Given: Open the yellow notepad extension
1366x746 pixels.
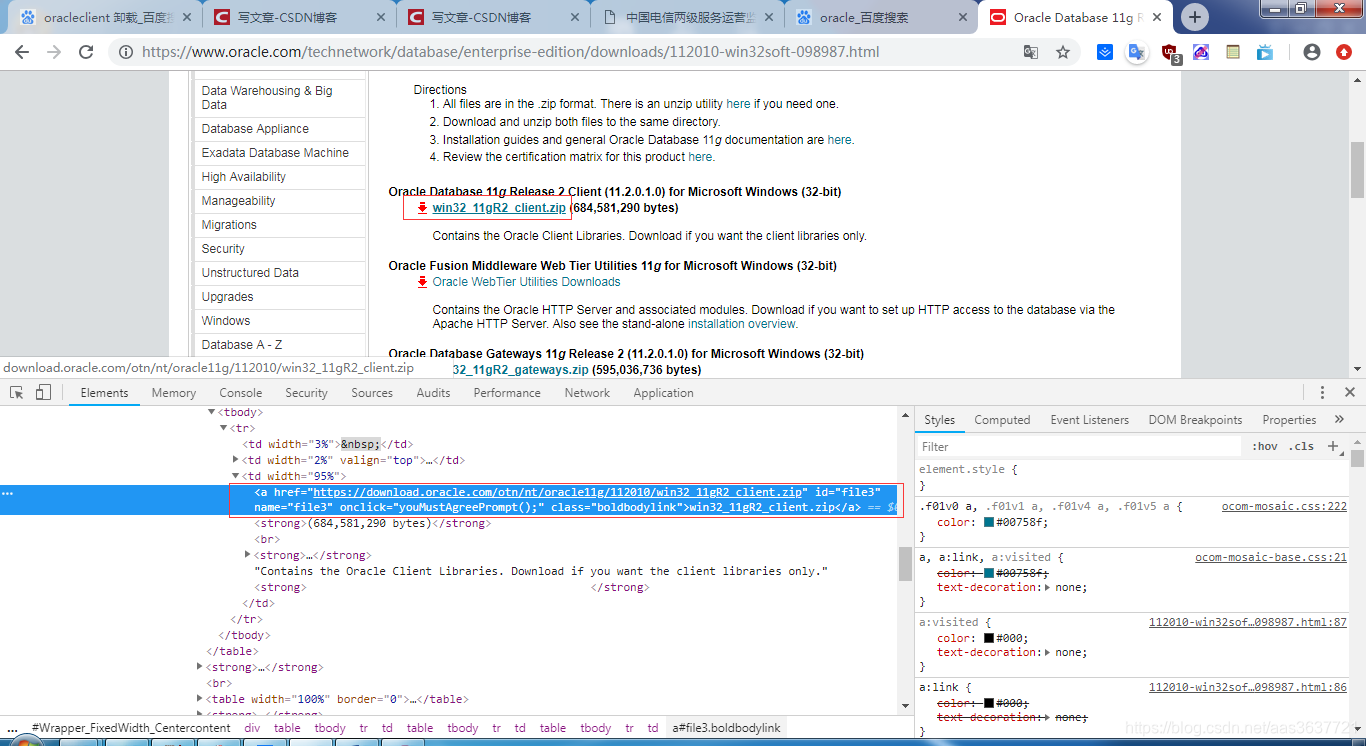Looking at the screenshot, I should (1233, 52).
